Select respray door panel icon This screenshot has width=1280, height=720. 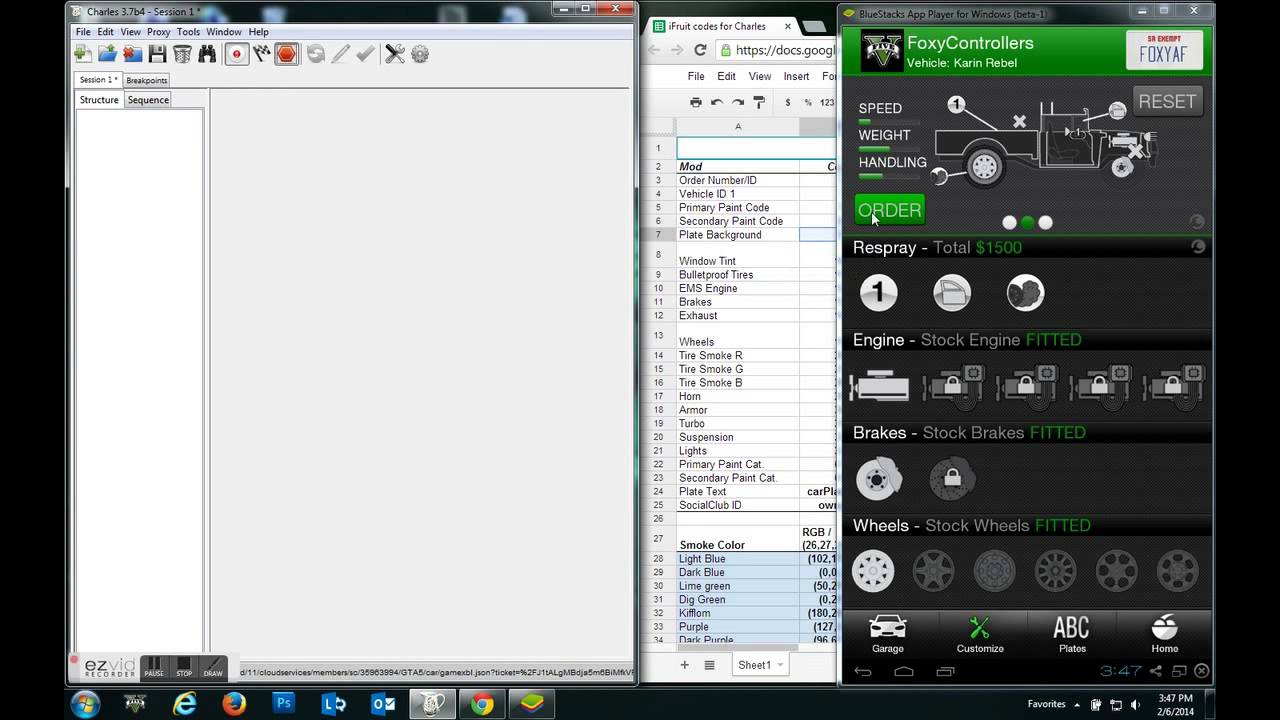(x=952, y=292)
